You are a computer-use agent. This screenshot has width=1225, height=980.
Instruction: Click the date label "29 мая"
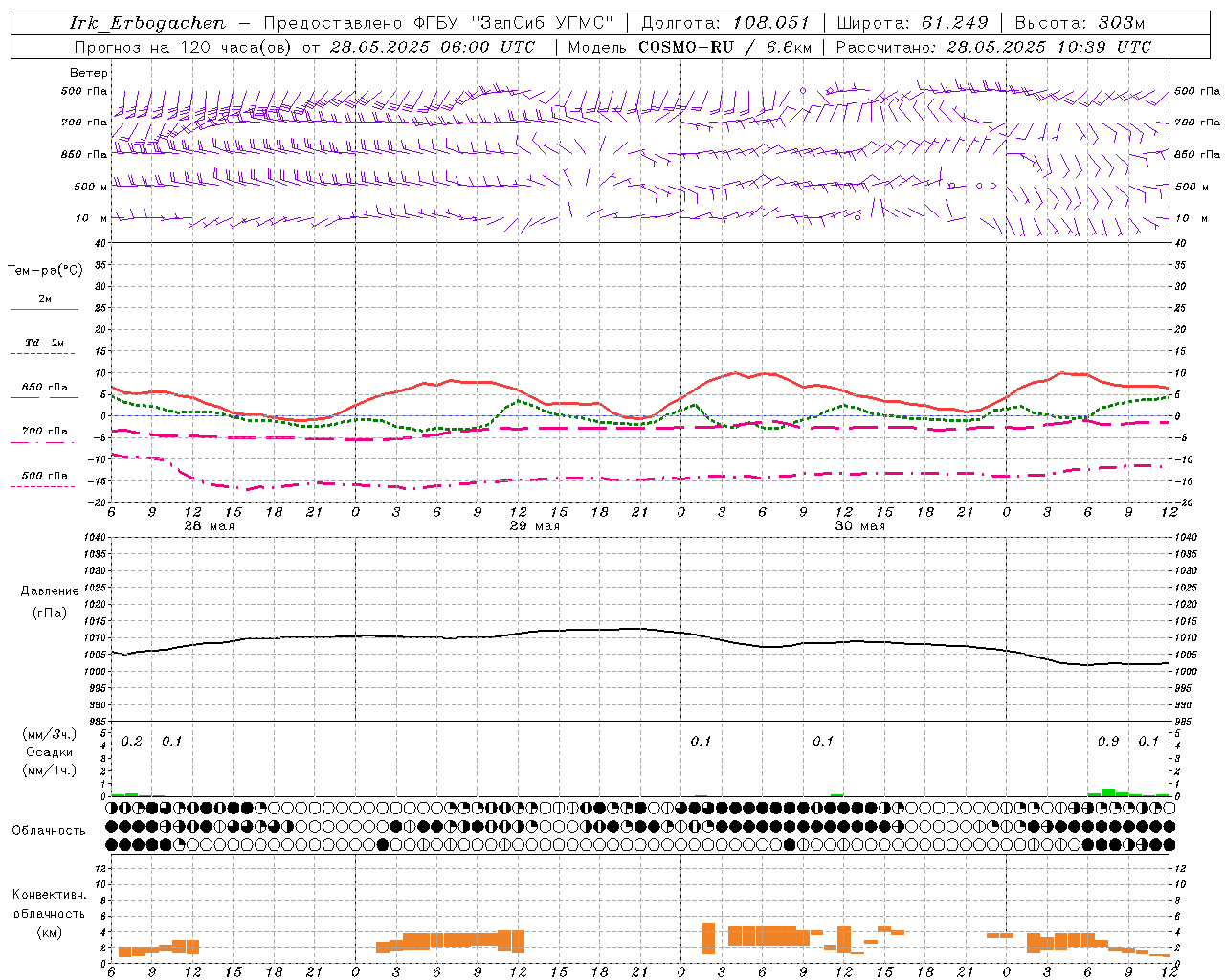click(535, 526)
